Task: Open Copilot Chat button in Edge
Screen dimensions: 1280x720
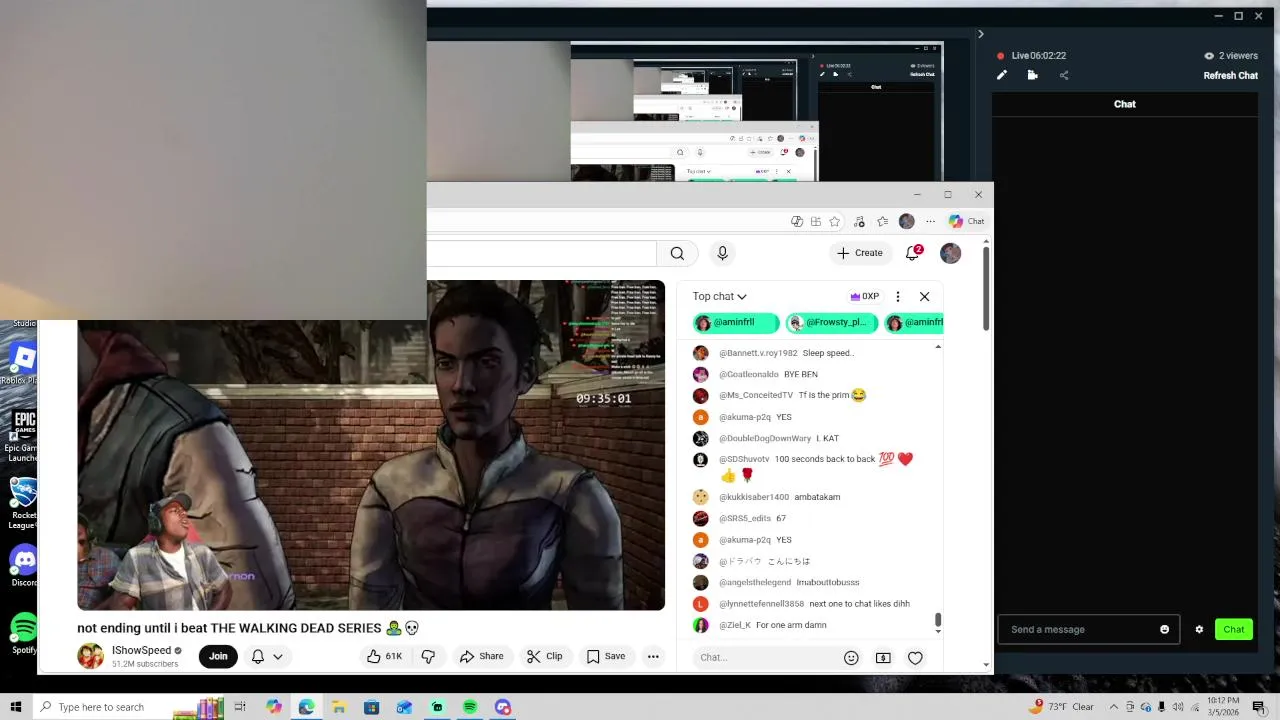Action: pyautogui.click(x=966, y=221)
